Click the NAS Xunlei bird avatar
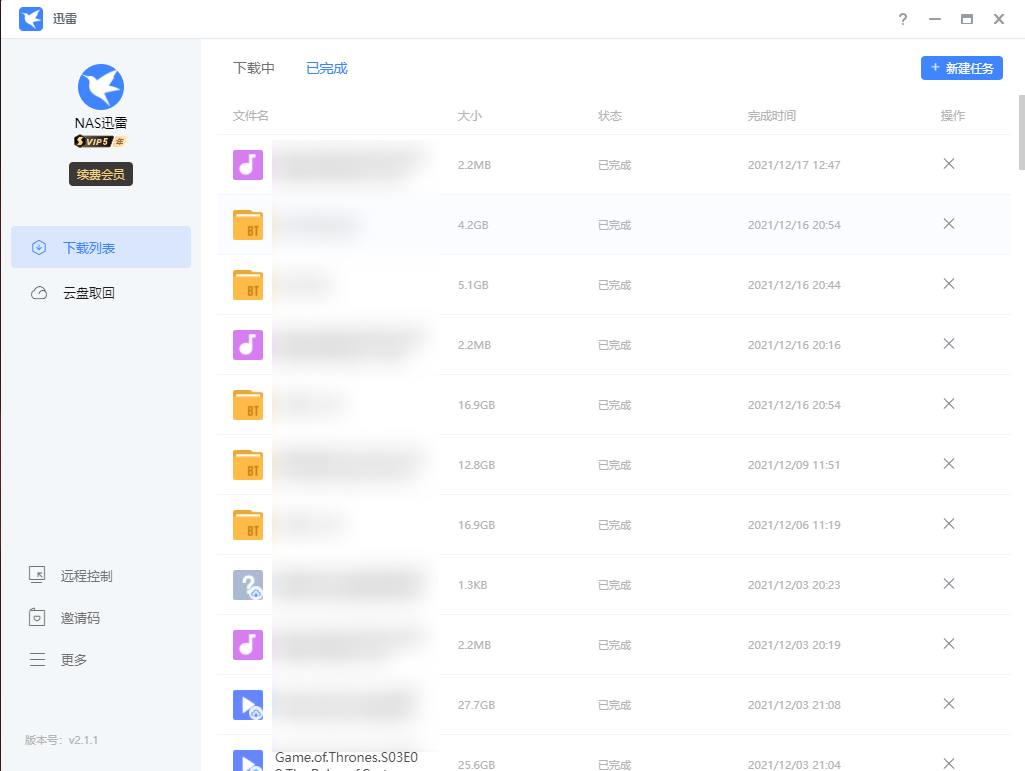 click(101, 87)
